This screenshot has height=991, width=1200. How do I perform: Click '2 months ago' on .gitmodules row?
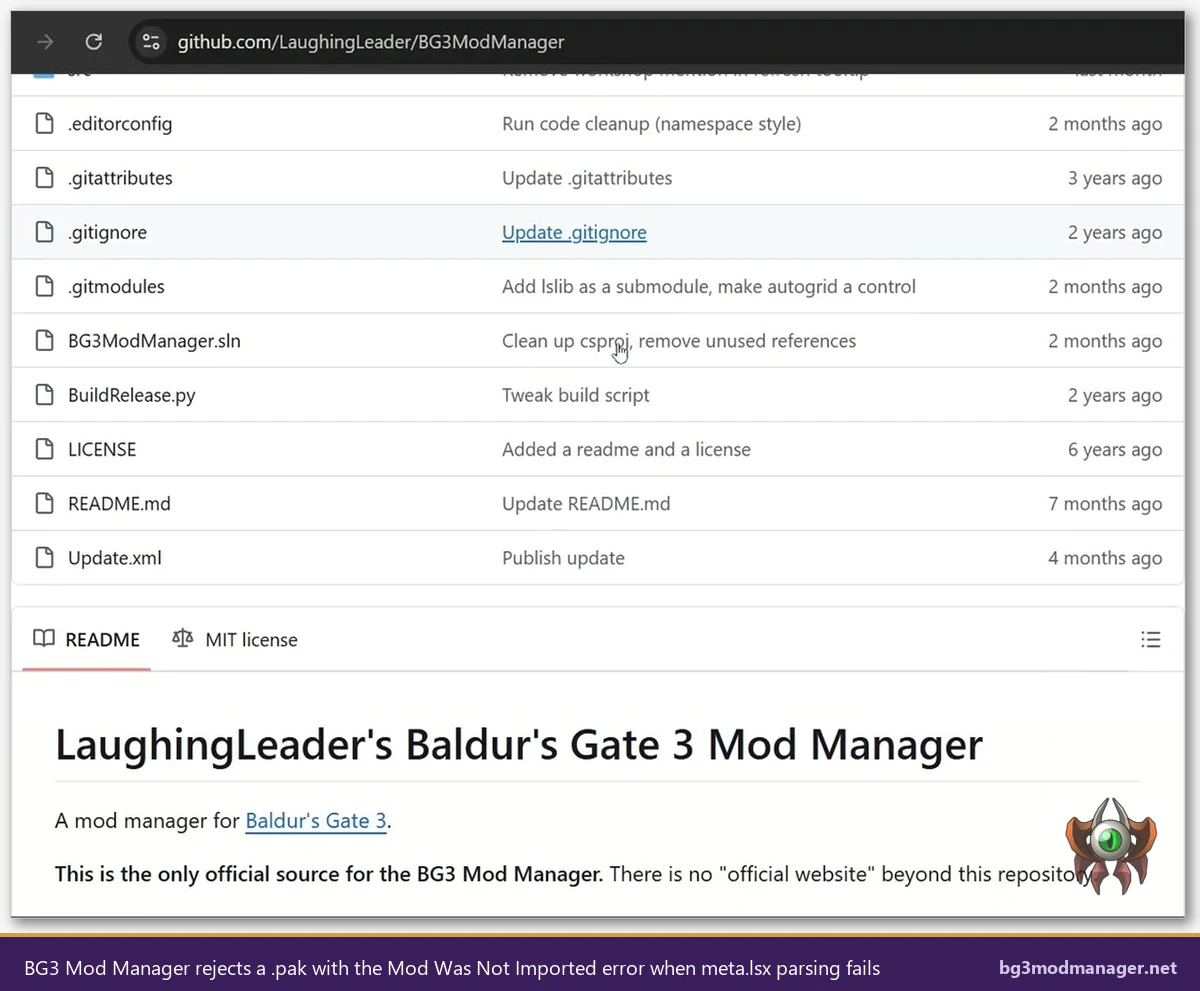point(1105,286)
